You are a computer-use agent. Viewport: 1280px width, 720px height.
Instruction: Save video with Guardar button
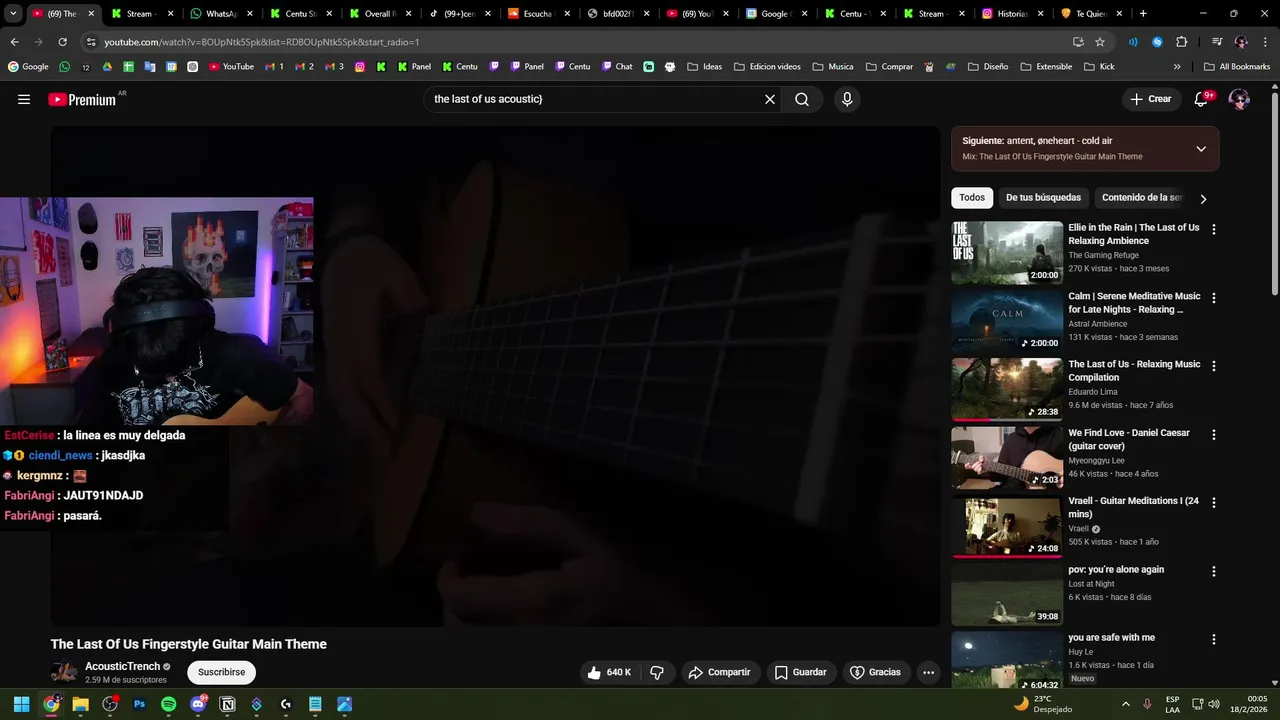(x=801, y=672)
